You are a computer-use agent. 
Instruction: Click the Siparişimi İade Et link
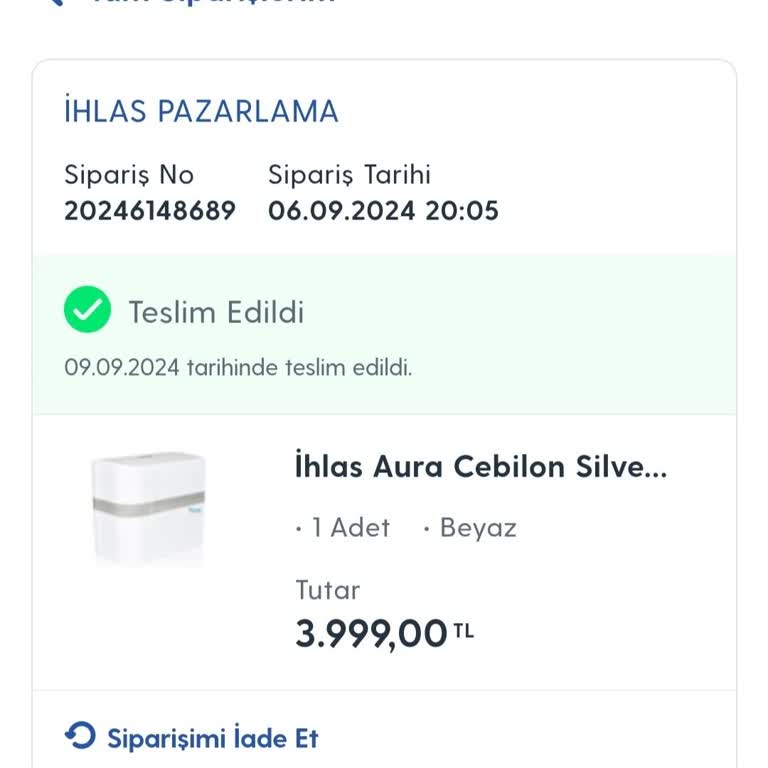tap(212, 738)
